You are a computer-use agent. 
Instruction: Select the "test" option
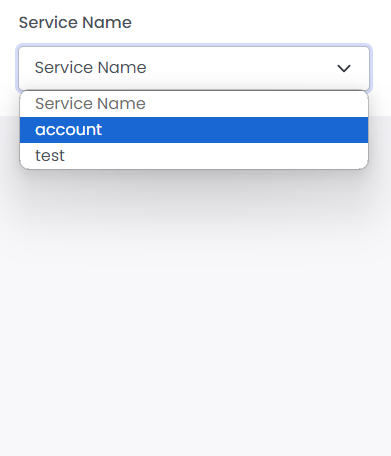pos(194,156)
